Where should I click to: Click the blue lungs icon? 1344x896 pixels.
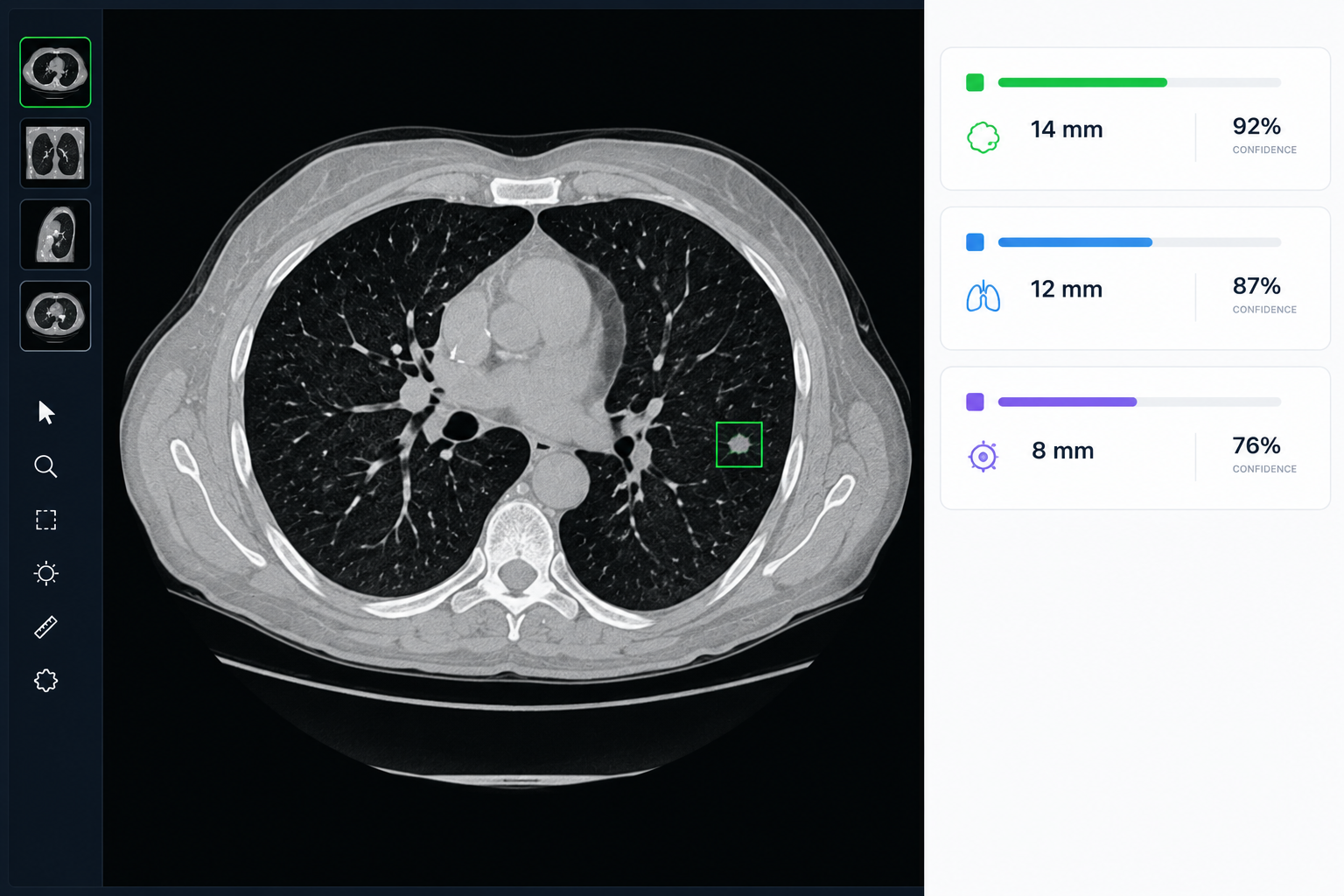point(983,297)
